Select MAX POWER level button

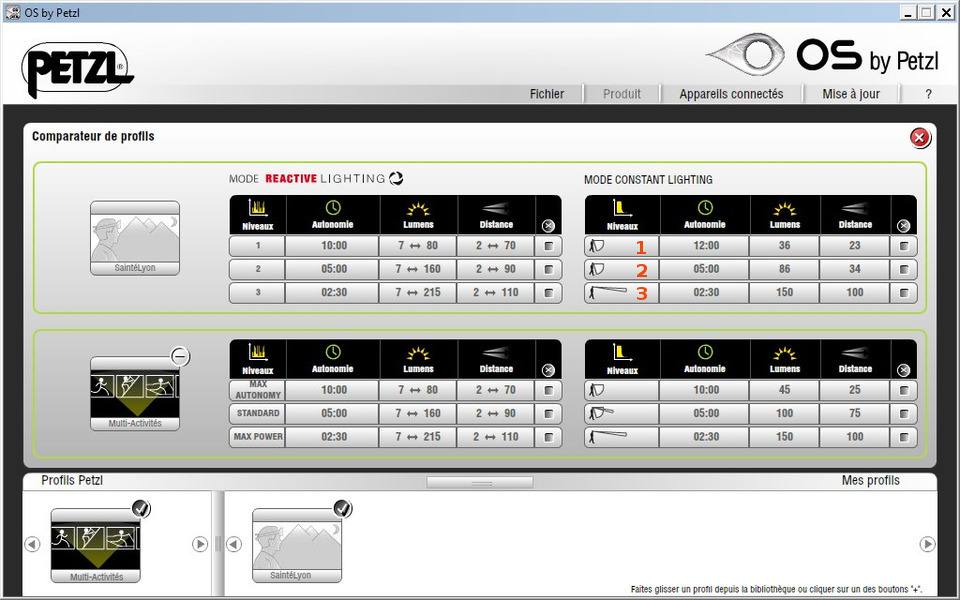click(257, 437)
